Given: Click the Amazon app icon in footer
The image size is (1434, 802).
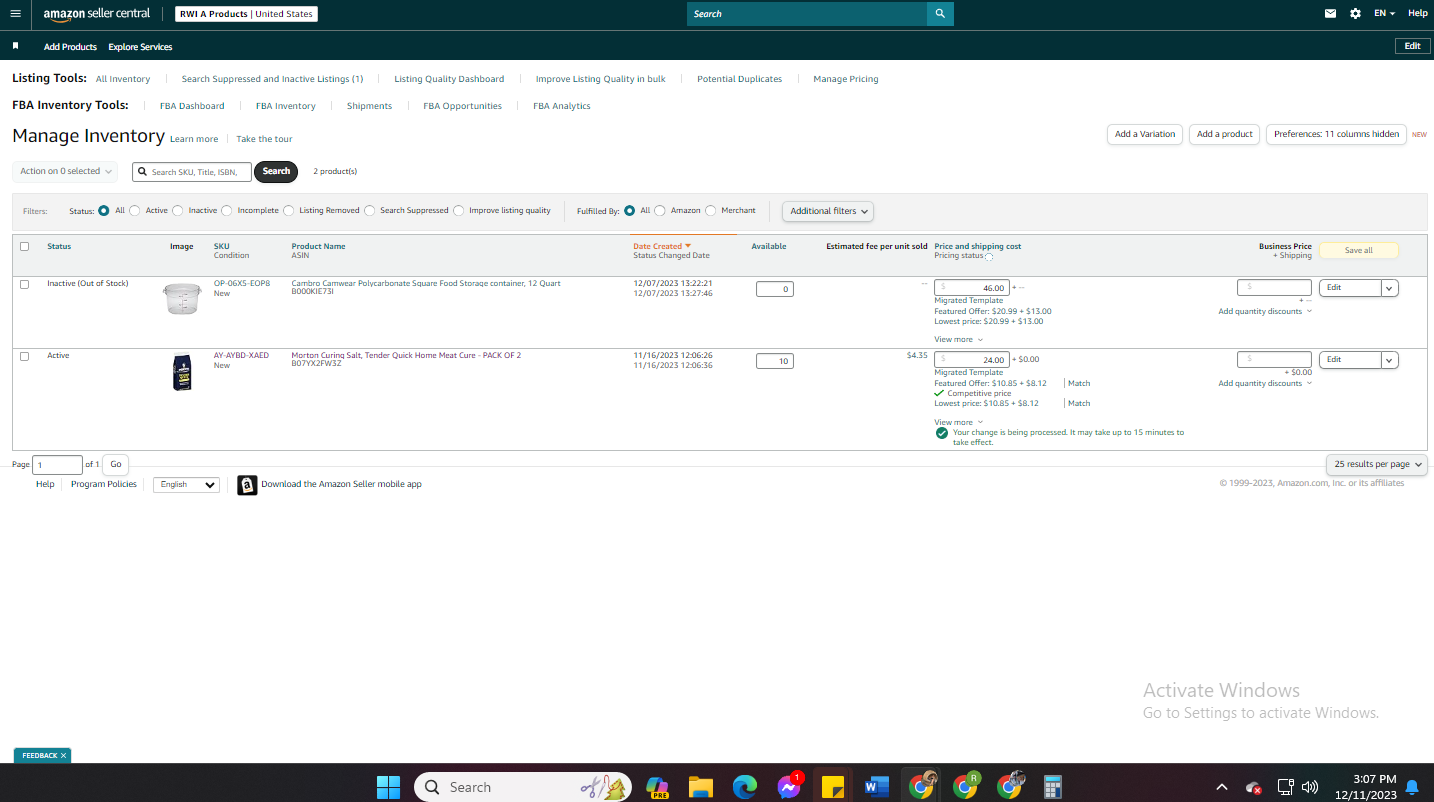Looking at the screenshot, I should 247,485.
